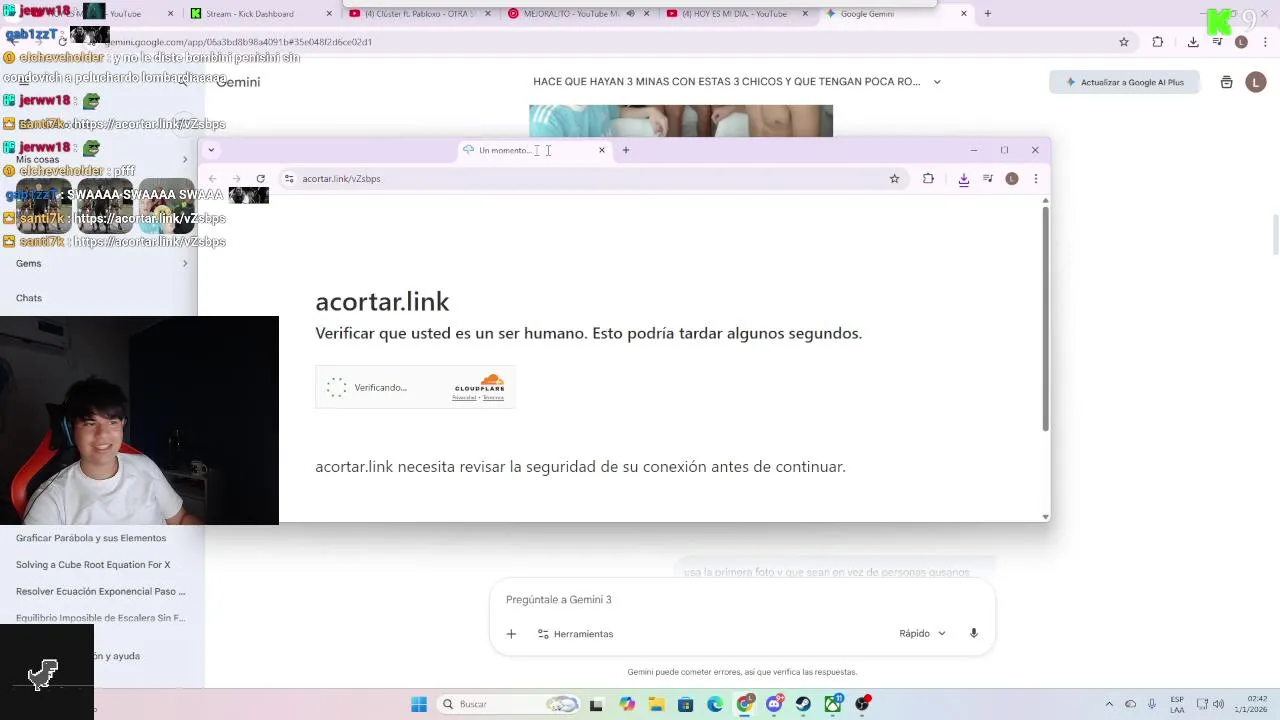The height and width of the screenshot is (720, 1280).
Task: Expand the Gems section in Gemini sidebar
Action: click(x=185, y=264)
